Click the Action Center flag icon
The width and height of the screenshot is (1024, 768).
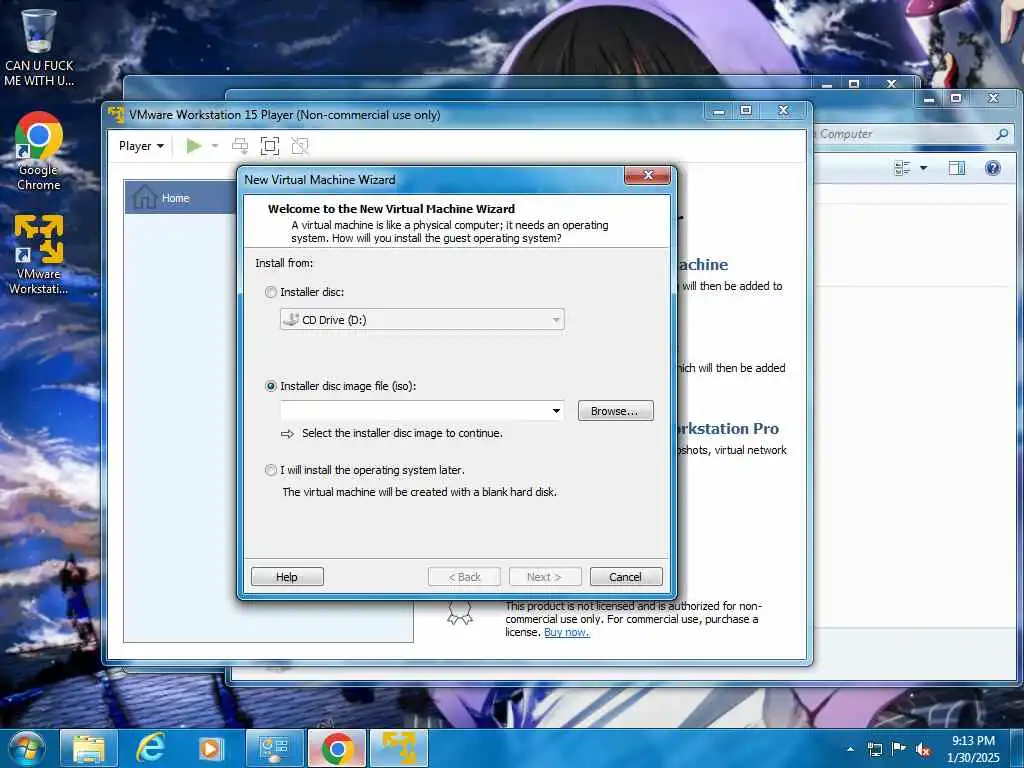899,749
